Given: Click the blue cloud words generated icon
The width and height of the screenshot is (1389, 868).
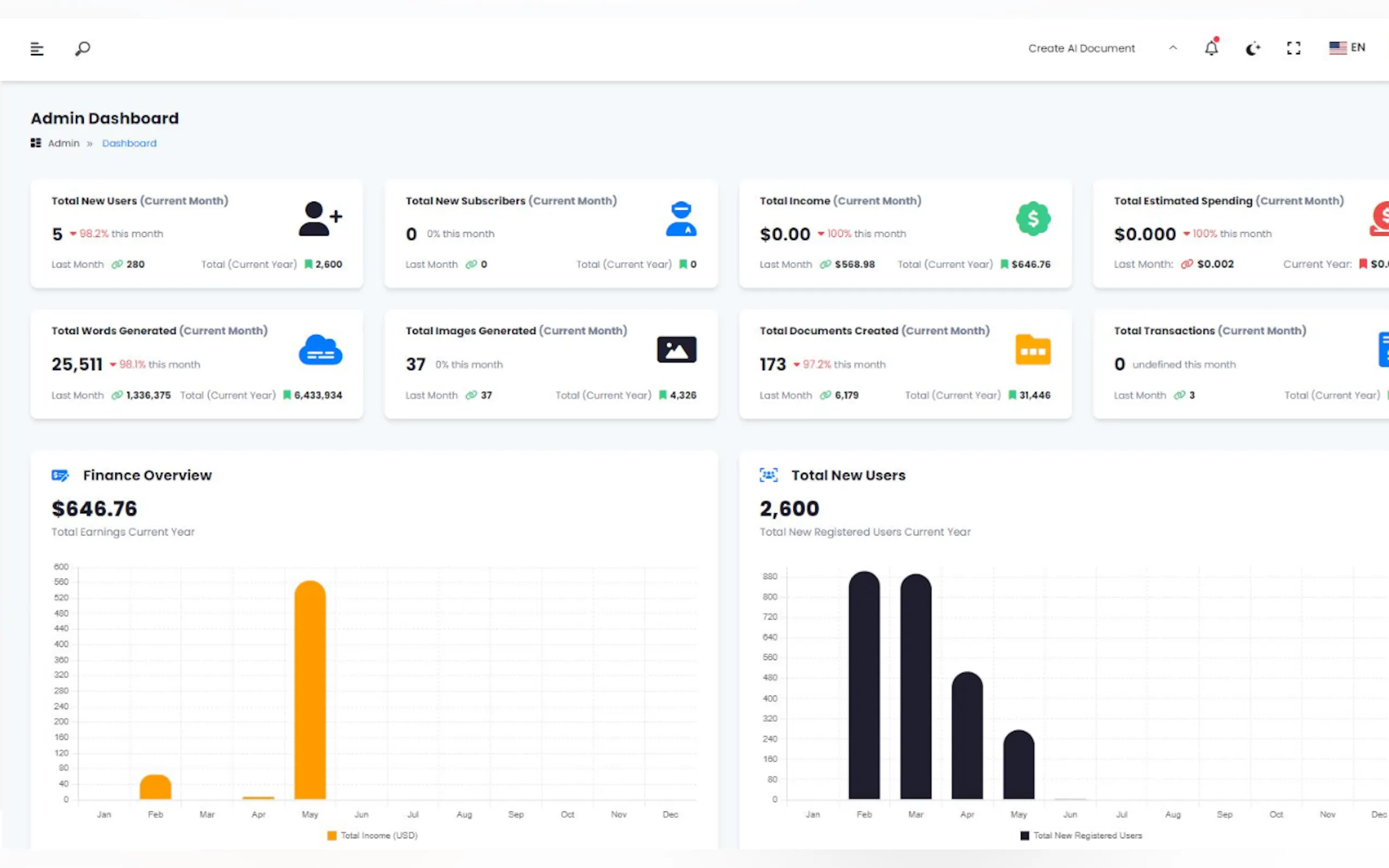Looking at the screenshot, I should 320,350.
